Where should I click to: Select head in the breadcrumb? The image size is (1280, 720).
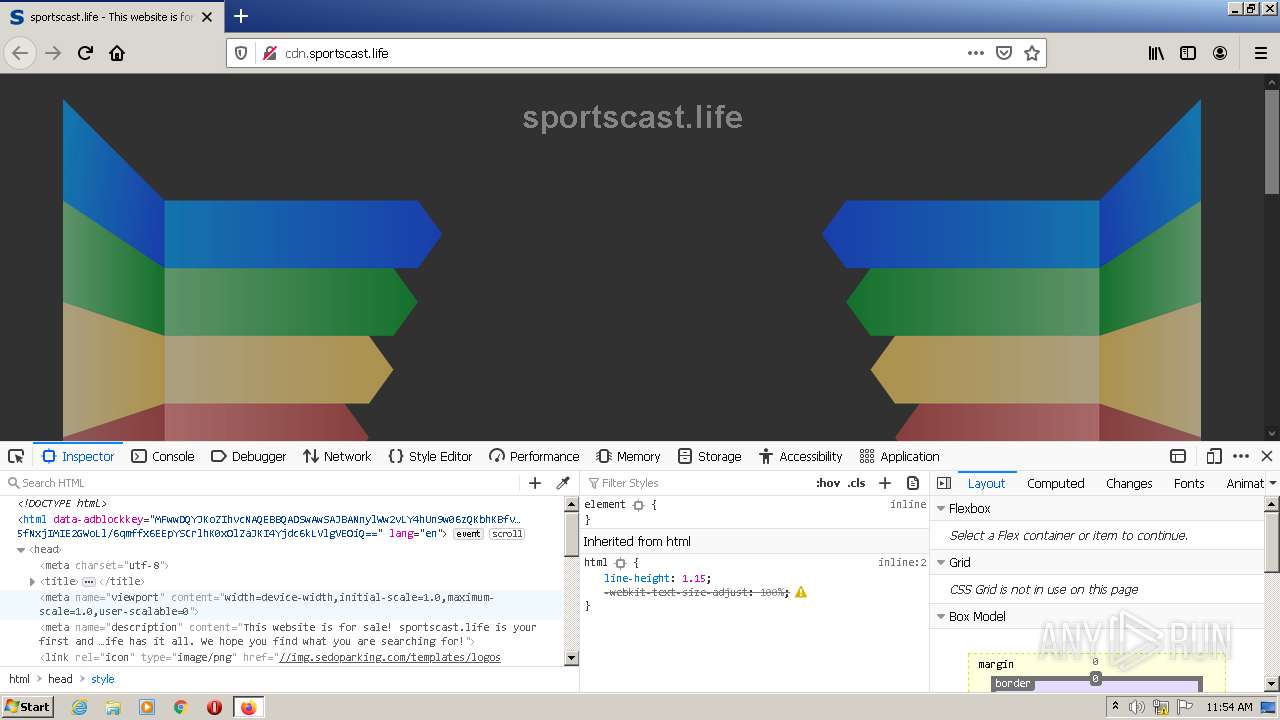(x=60, y=679)
